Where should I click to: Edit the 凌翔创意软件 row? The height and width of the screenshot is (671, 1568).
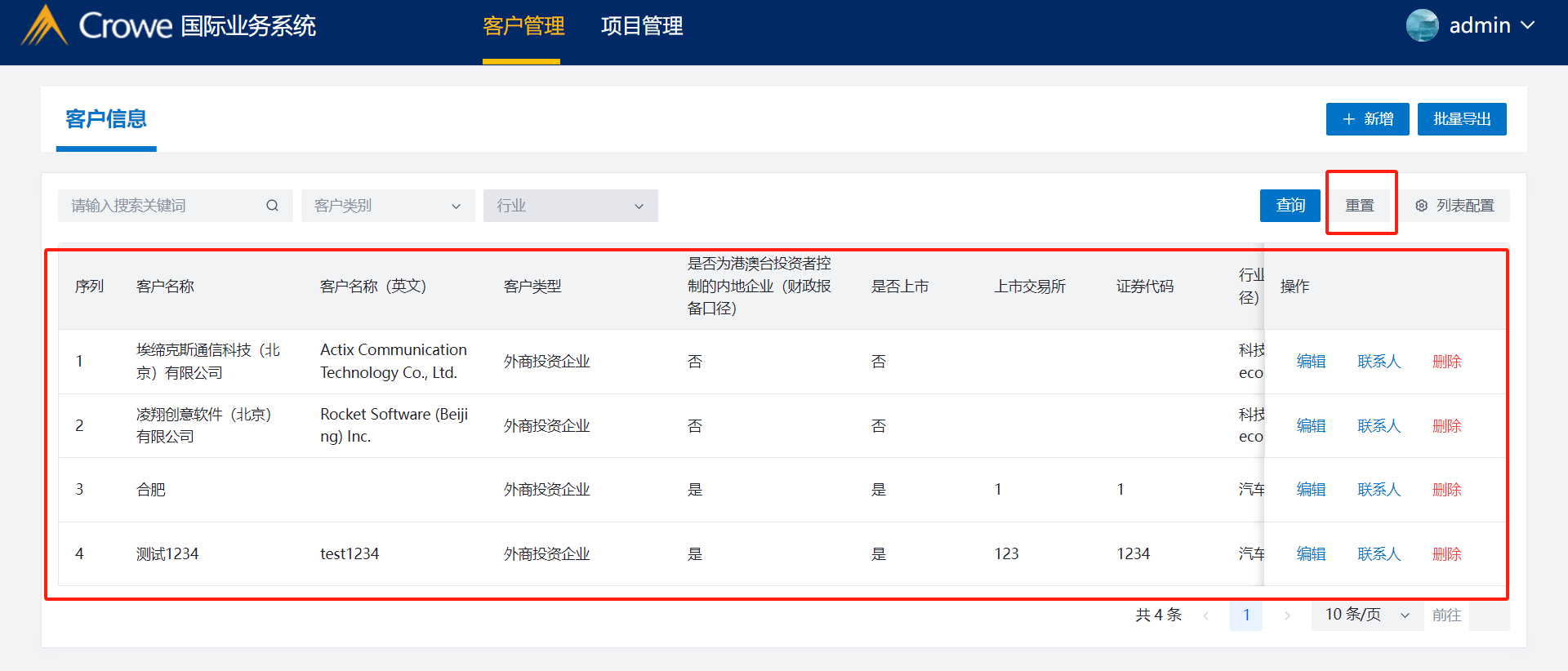(x=1311, y=426)
